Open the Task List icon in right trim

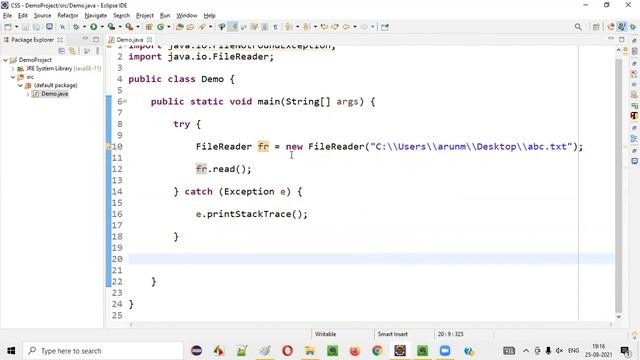coord(634,51)
